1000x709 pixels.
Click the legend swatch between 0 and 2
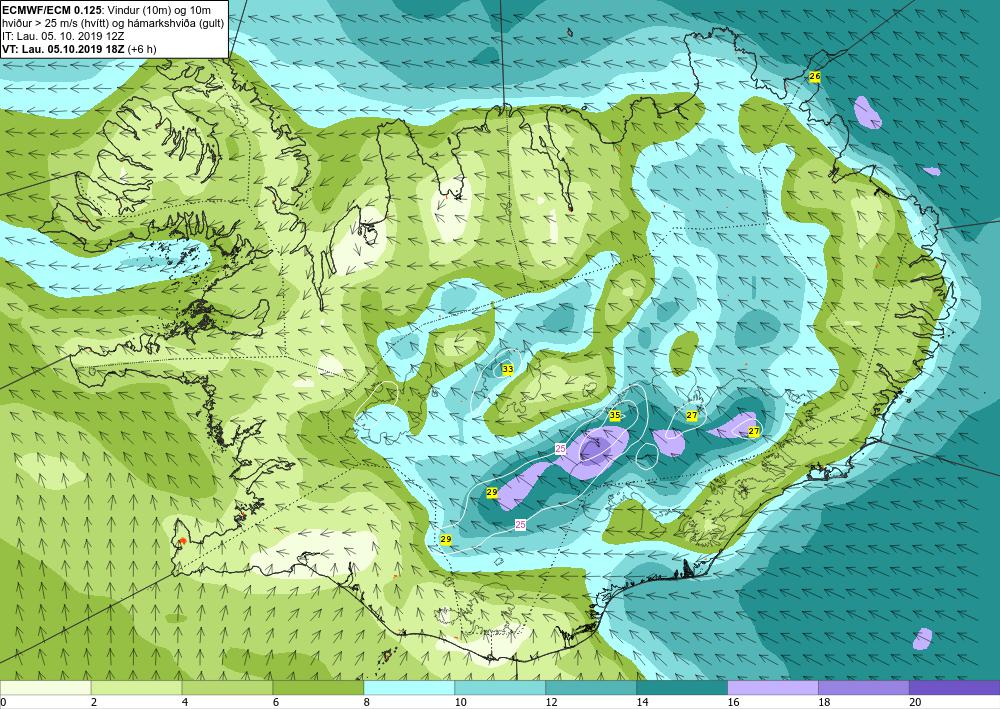point(45,688)
